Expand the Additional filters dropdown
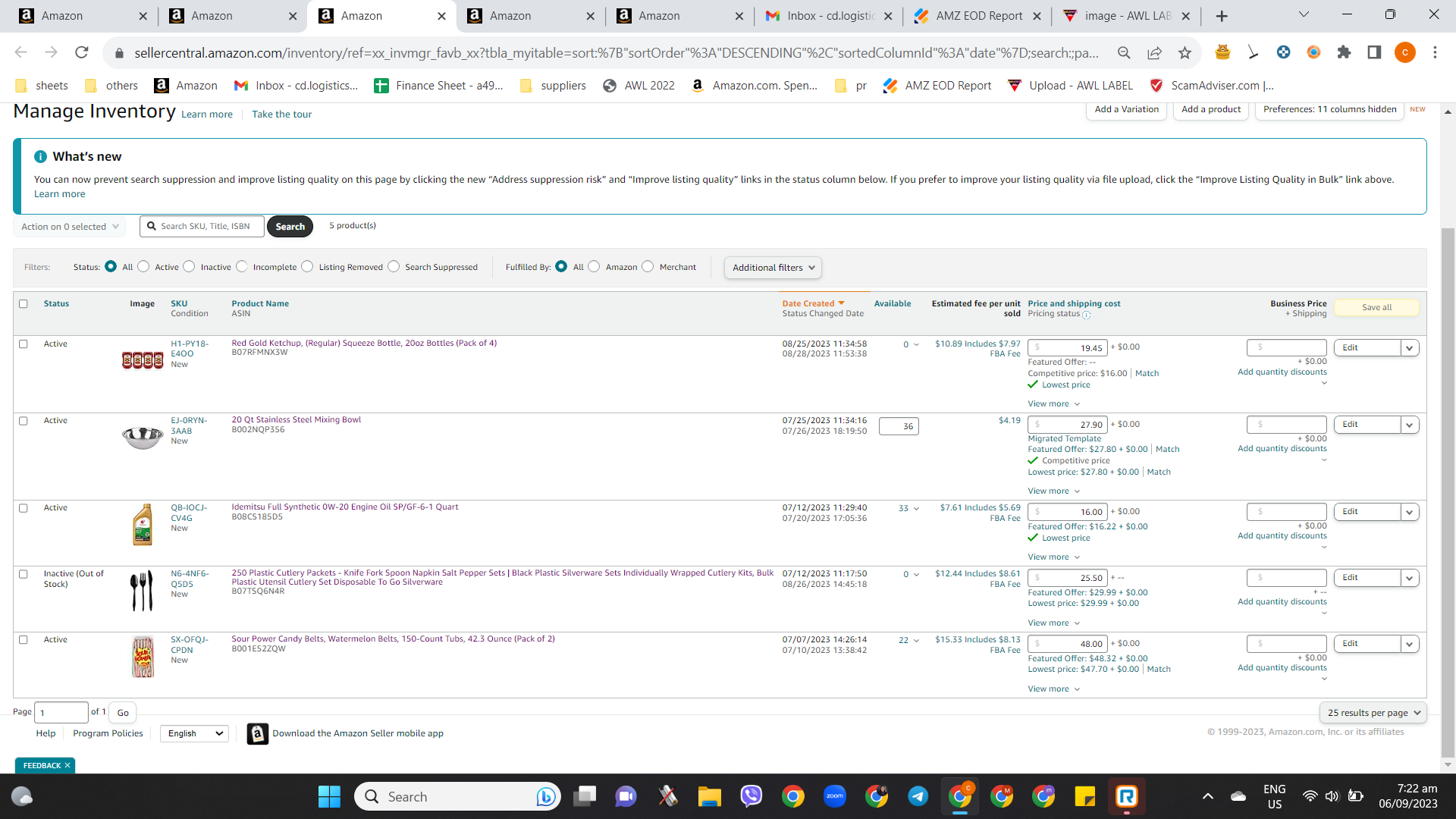The image size is (1456, 819). pyautogui.click(x=773, y=268)
